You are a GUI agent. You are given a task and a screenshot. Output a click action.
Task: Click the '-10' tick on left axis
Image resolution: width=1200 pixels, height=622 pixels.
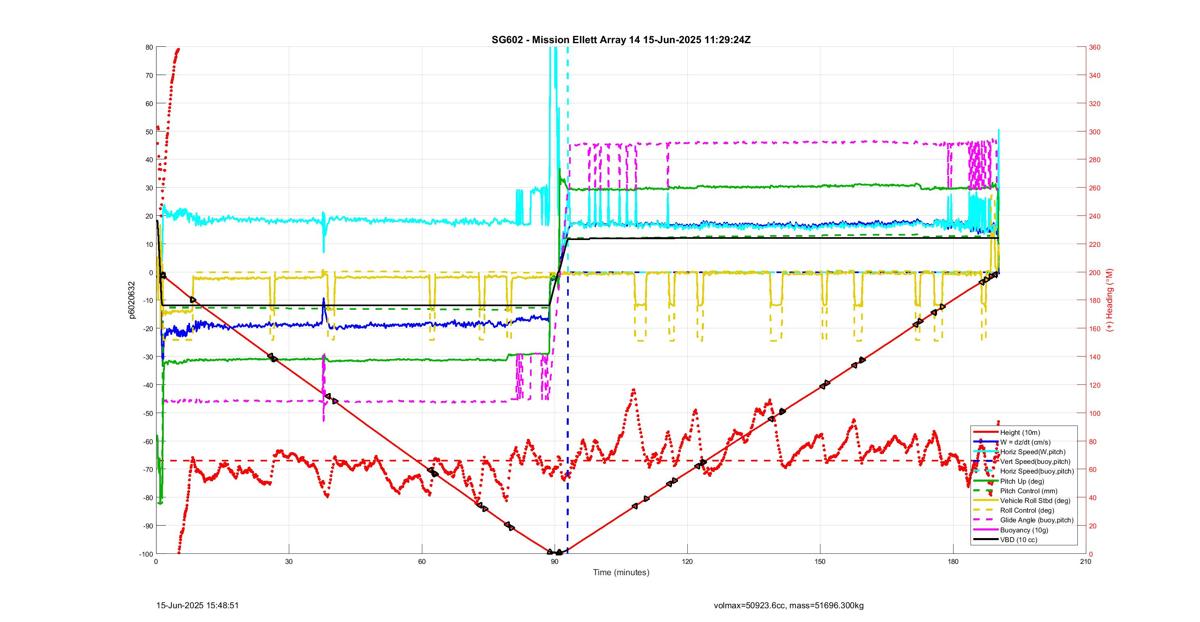147,301
